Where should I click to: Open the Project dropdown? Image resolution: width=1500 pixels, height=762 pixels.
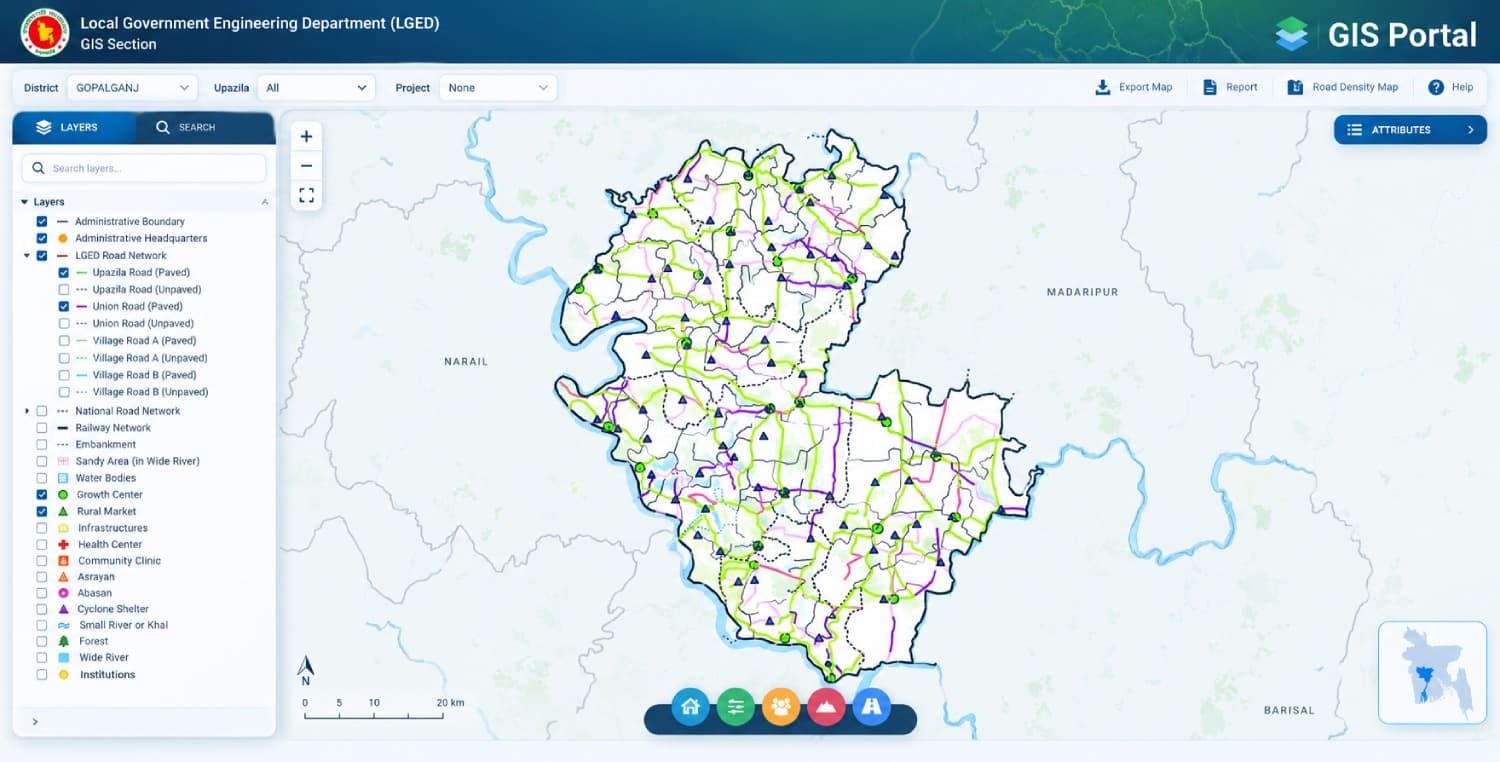(498, 88)
